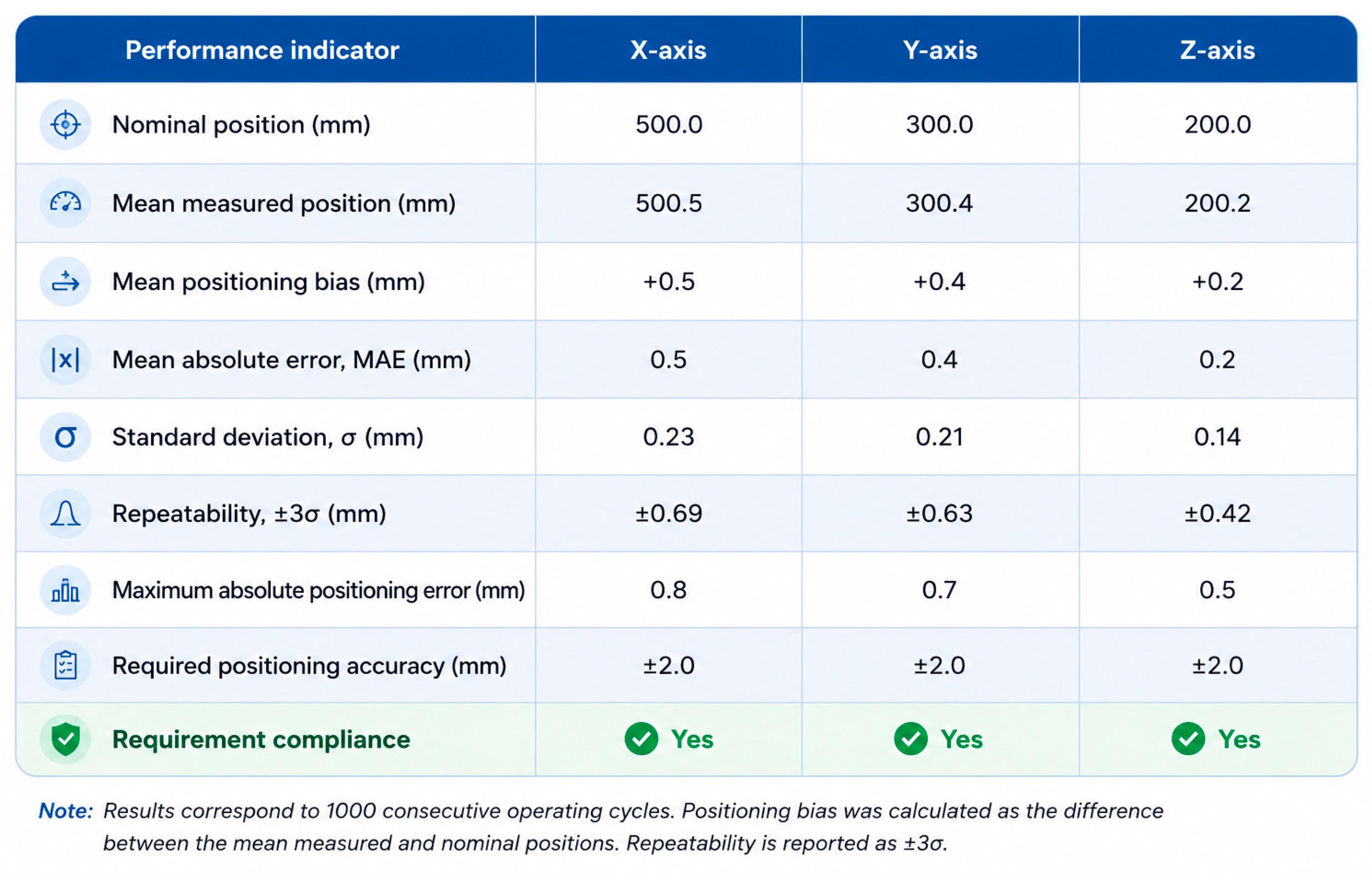Select the Y-axis column header
The image size is (1372, 874).
click(940, 50)
